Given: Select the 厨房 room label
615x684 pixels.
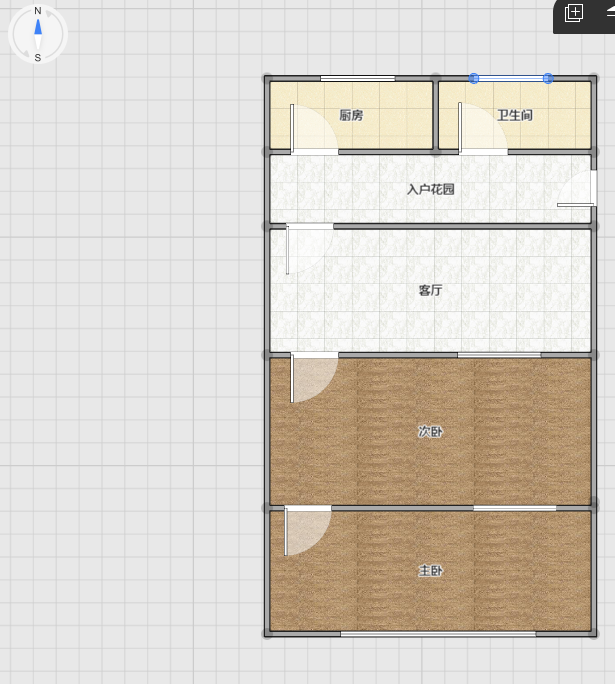Looking at the screenshot, I should click(x=351, y=115).
